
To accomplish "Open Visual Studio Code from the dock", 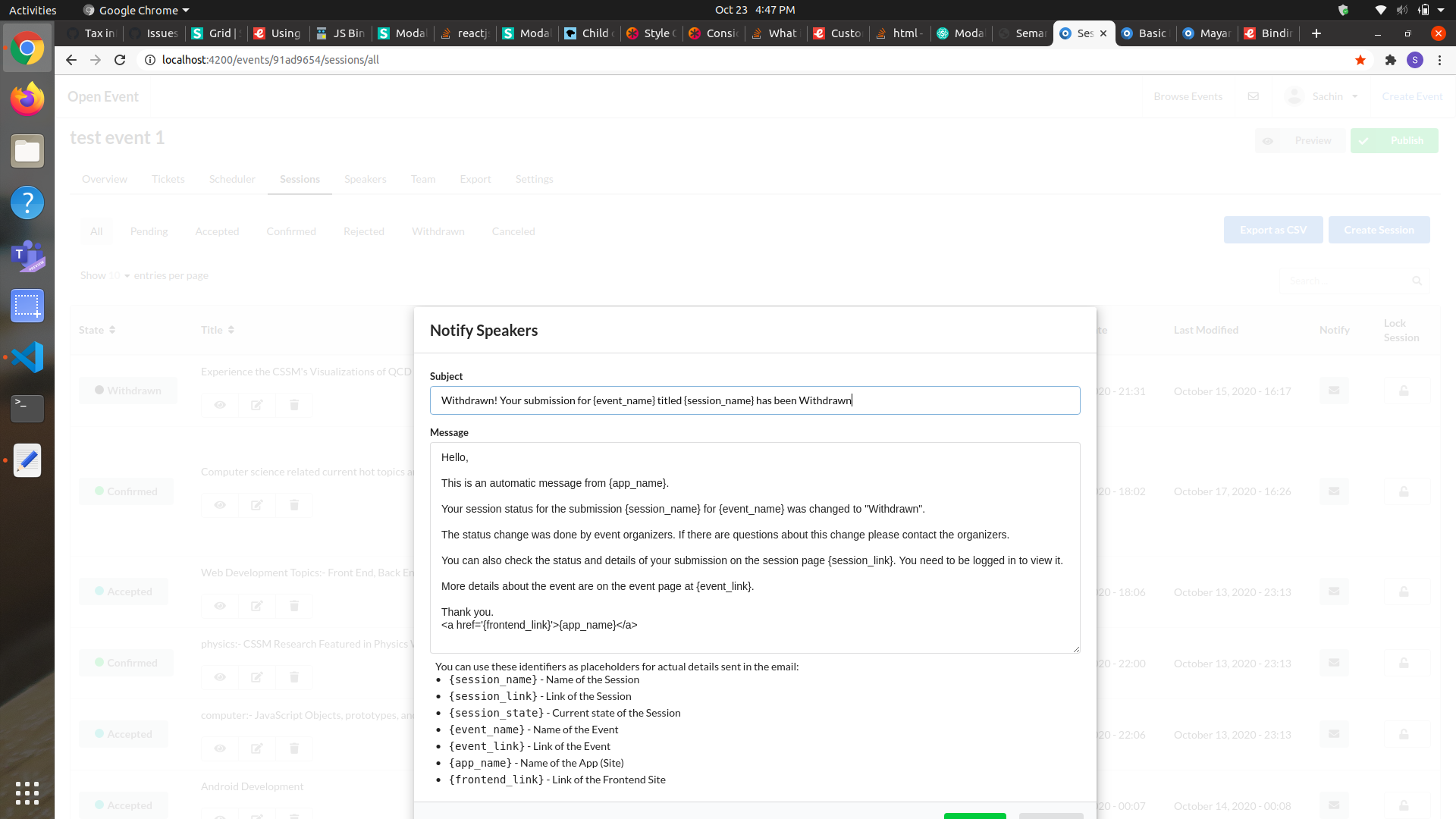I will point(27,357).
